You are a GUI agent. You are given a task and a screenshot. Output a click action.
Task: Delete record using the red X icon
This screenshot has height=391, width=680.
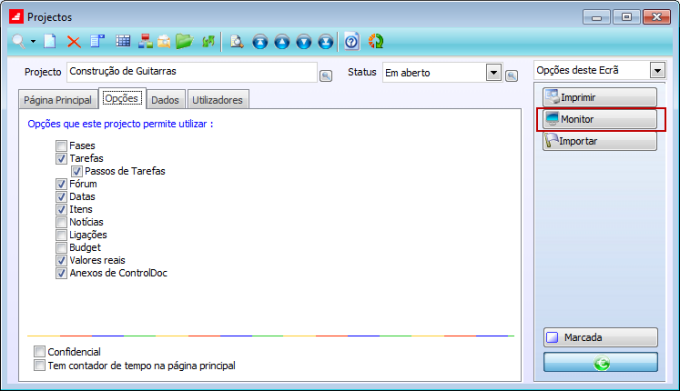(74, 42)
